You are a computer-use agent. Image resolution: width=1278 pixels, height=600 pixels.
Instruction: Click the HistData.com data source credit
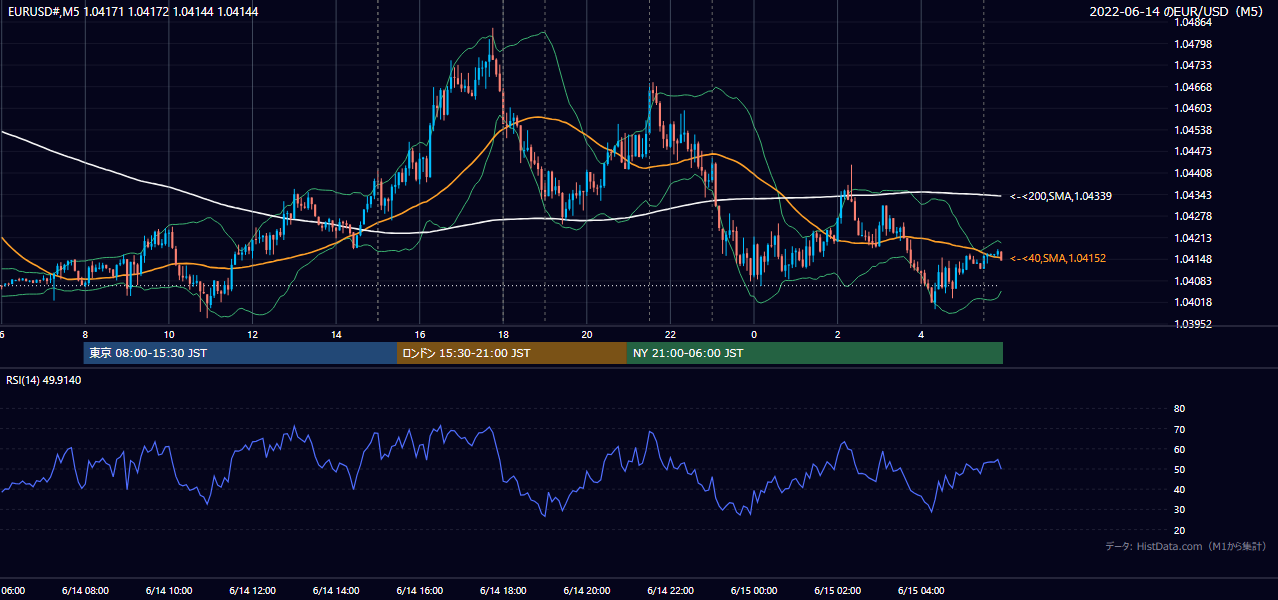[x=1186, y=547]
